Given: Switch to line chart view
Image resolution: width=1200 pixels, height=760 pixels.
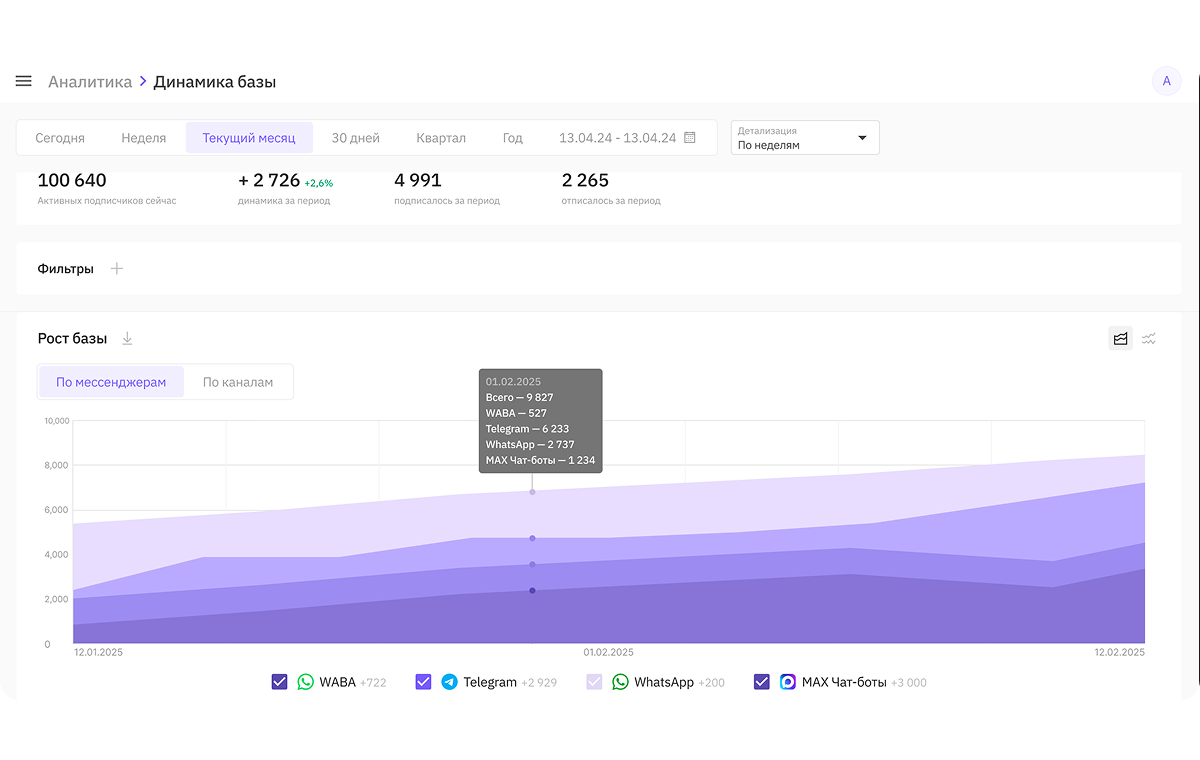Looking at the screenshot, I should pos(1149,339).
